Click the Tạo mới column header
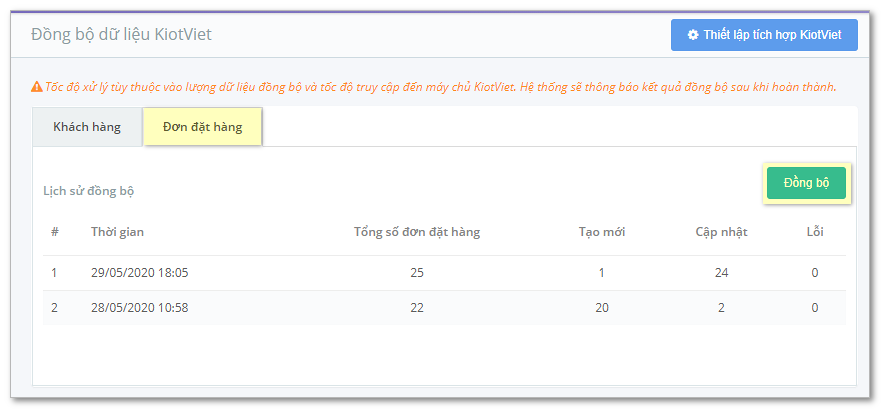The height and width of the screenshot is (409, 881). (602, 232)
